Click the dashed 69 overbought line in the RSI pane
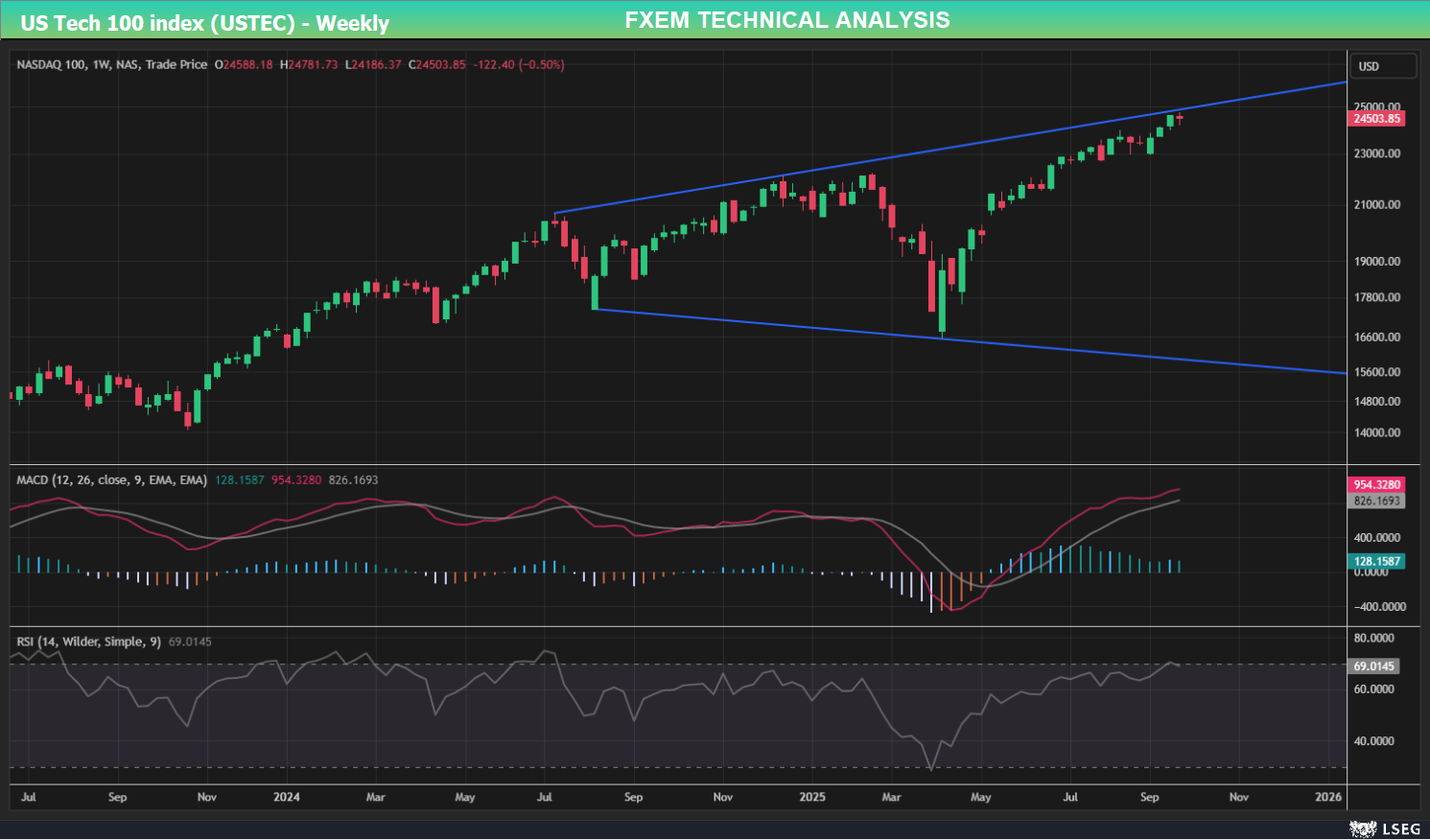The image size is (1430, 840). 671,664
